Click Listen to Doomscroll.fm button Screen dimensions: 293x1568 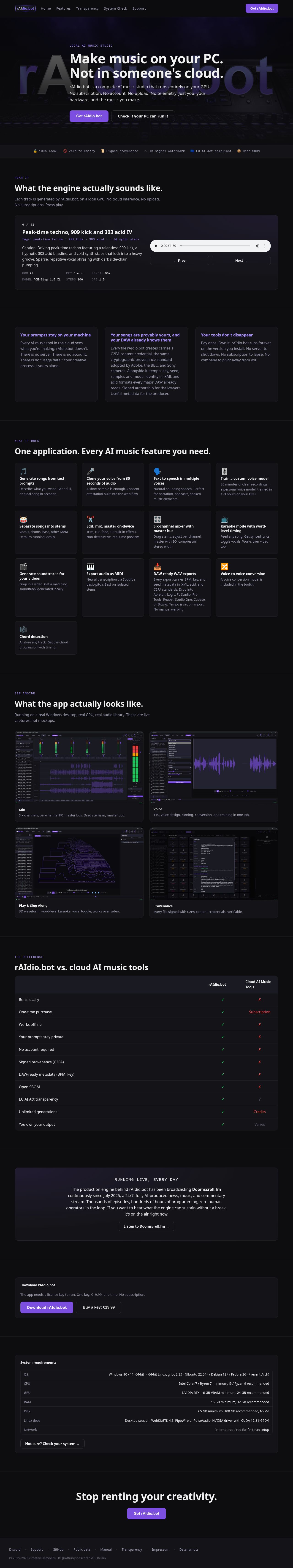146,1227
